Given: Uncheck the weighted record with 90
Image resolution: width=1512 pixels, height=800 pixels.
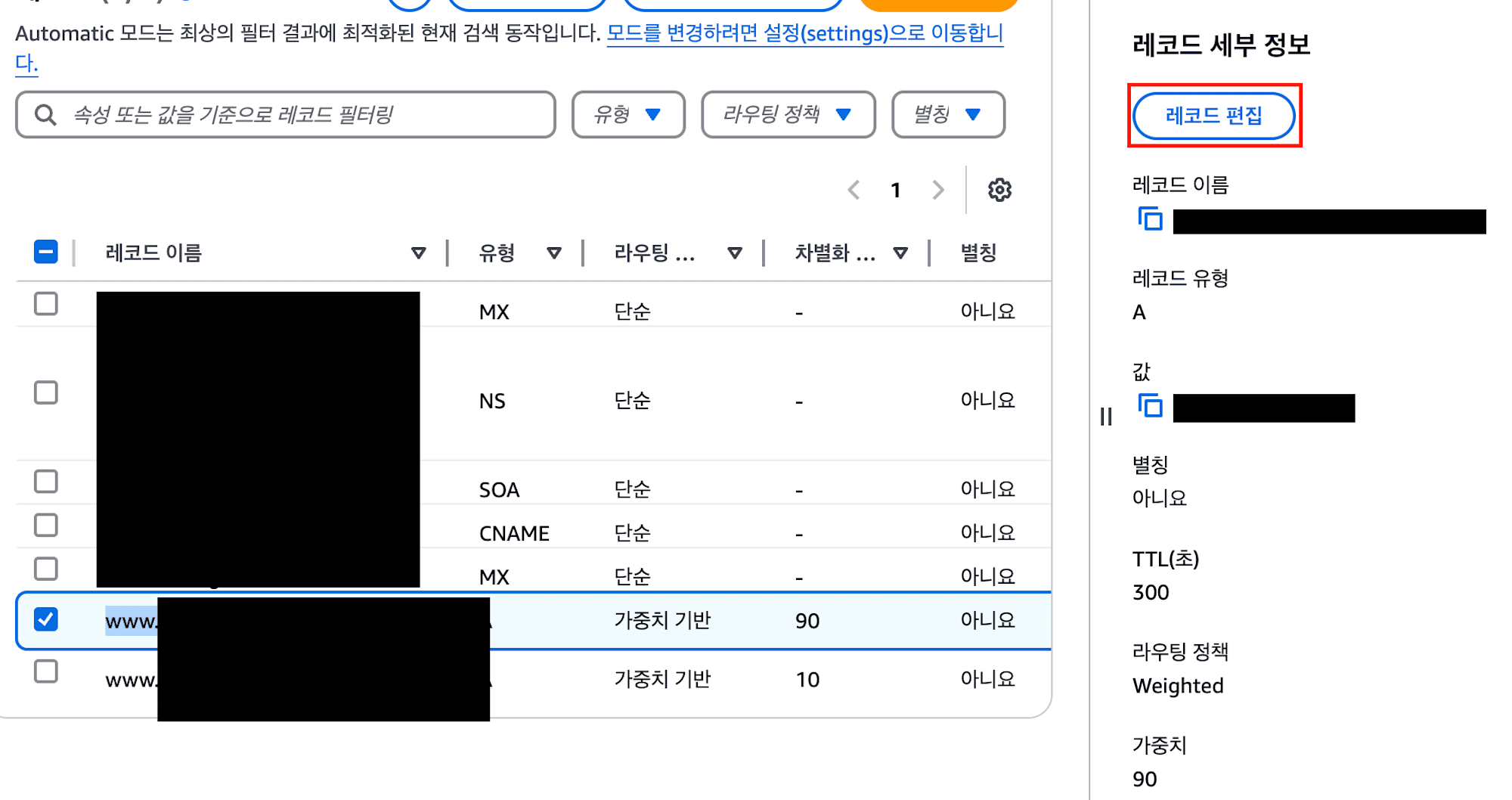Looking at the screenshot, I should click(46, 619).
